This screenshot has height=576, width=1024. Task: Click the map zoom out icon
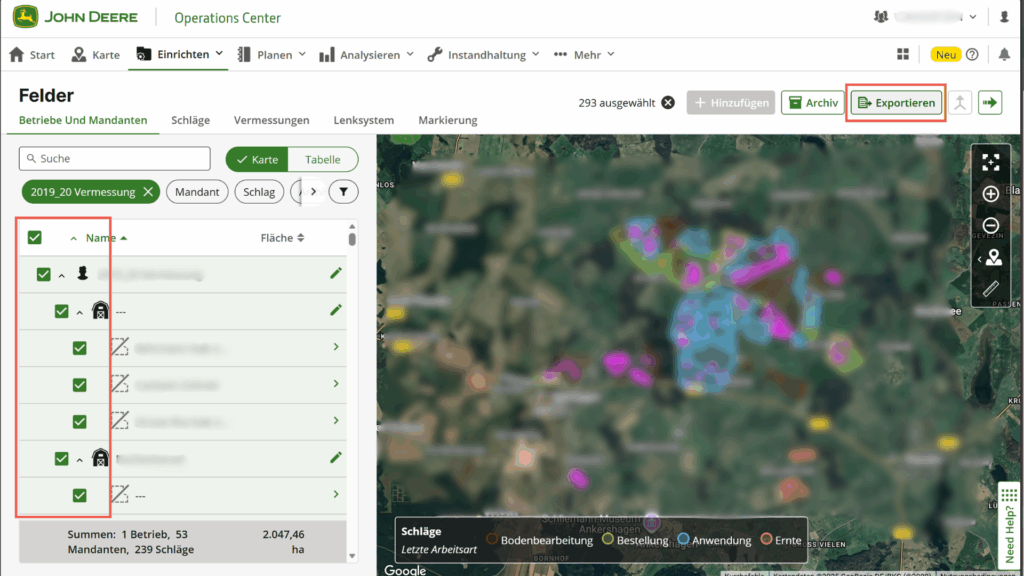click(990, 226)
